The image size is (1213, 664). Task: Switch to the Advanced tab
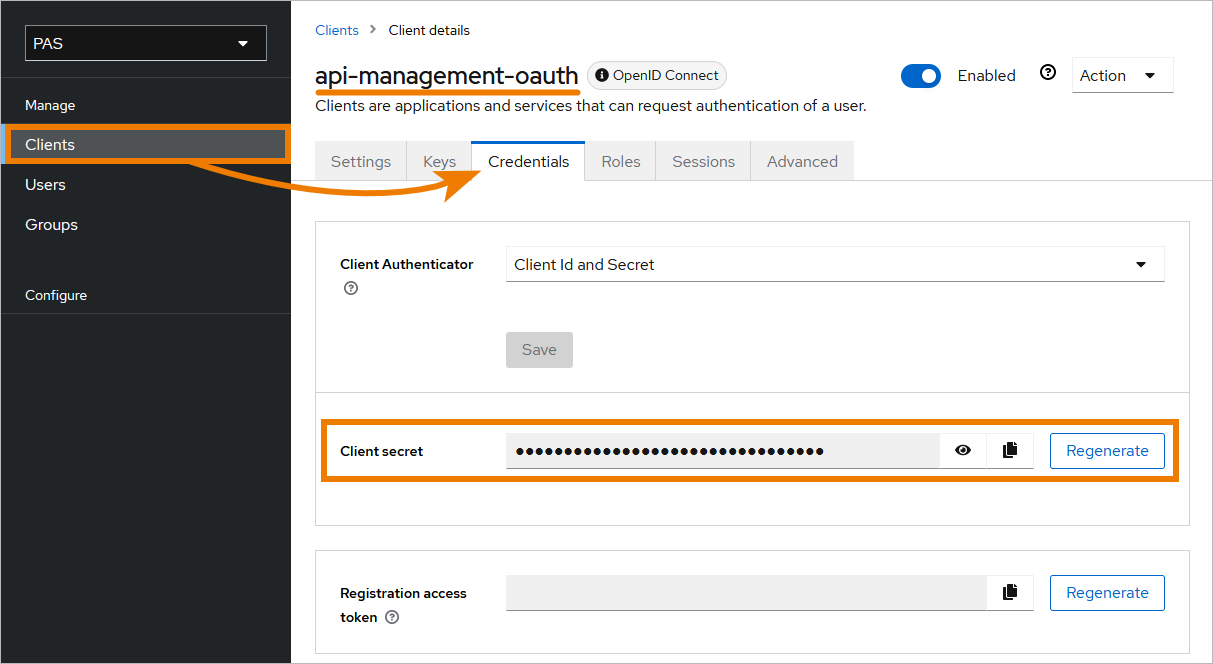point(802,161)
